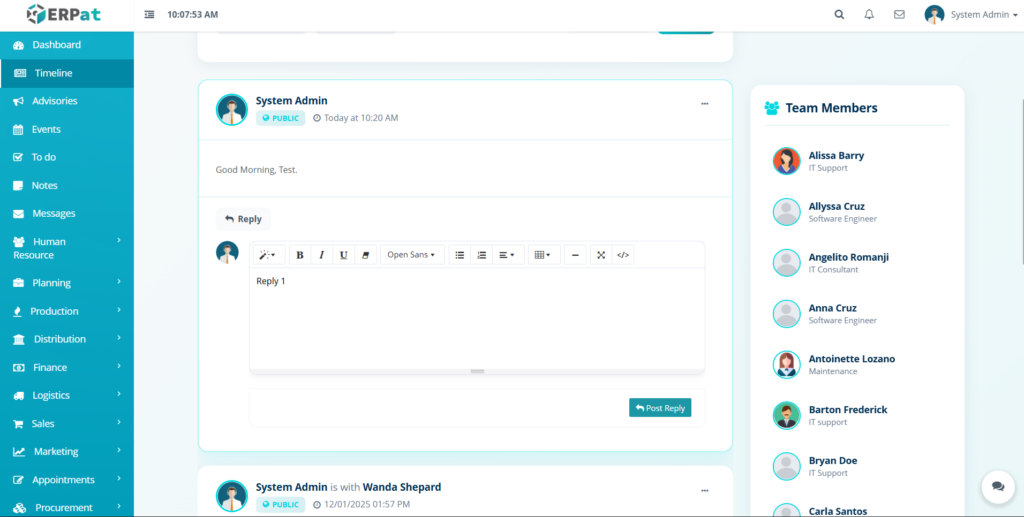Open Advisories in sidebar
This screenshot has height=517, width=1024.
pos(67,101)
